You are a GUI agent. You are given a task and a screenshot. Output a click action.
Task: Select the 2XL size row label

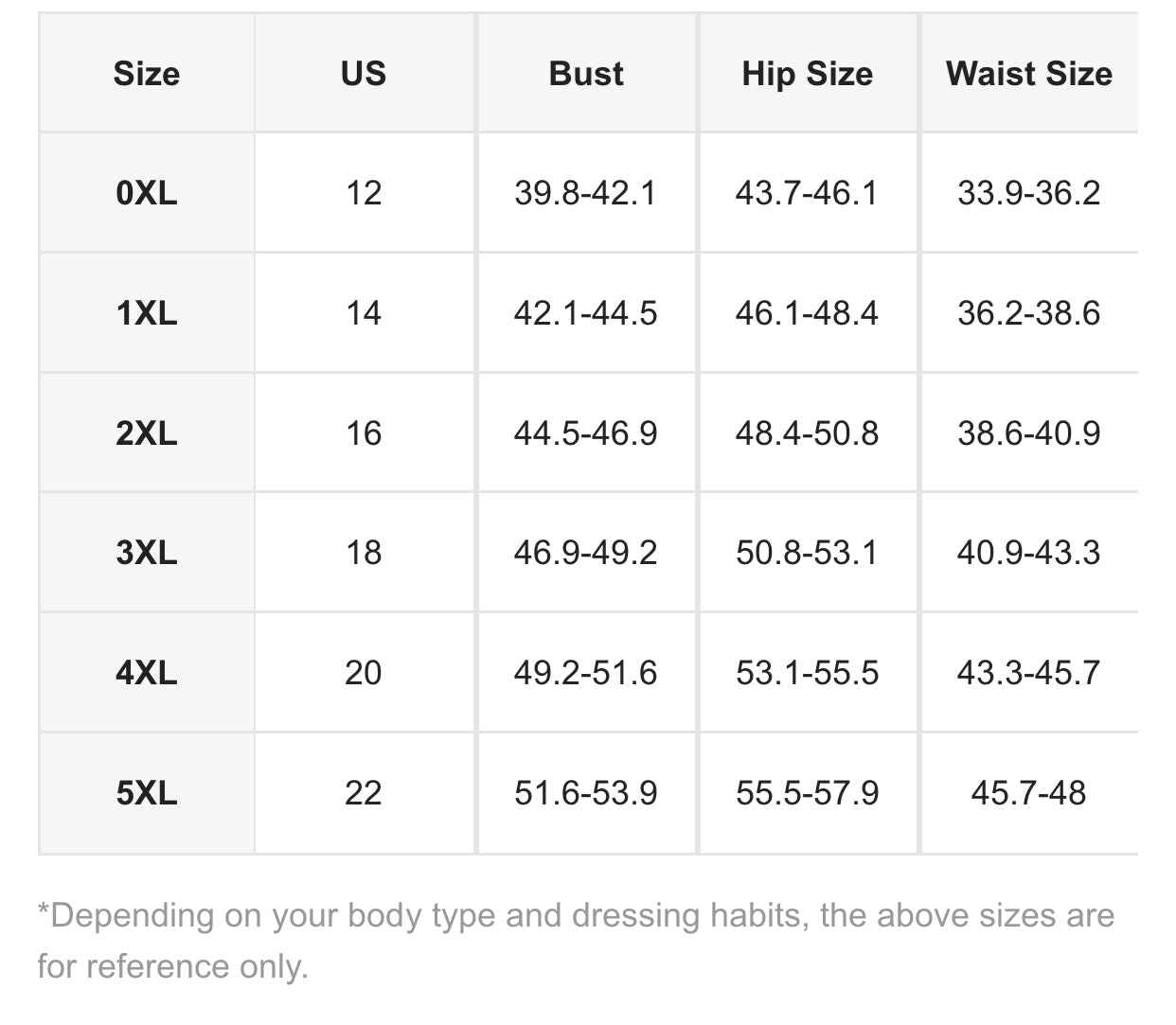coord(147,433)
